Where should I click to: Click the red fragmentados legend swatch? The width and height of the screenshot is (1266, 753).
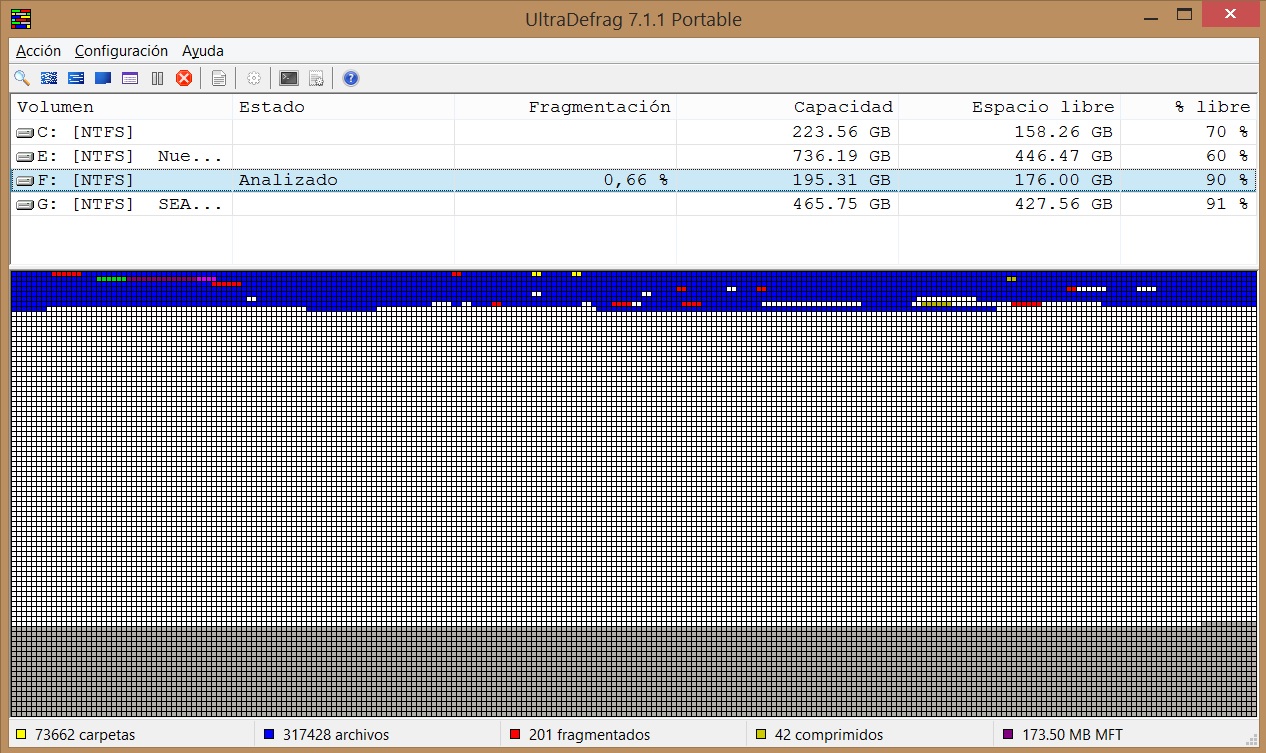point(516,735)
